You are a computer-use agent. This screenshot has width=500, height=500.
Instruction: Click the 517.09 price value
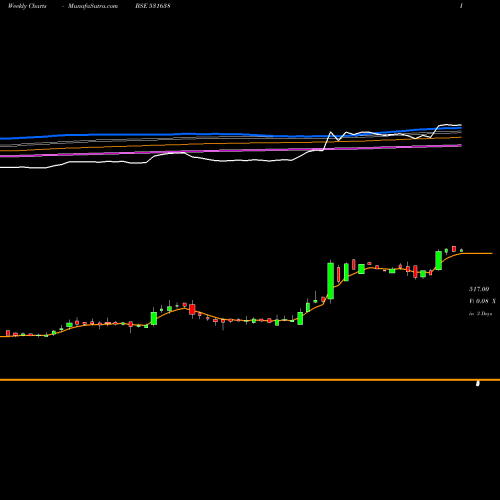click(x=479, y=289)
